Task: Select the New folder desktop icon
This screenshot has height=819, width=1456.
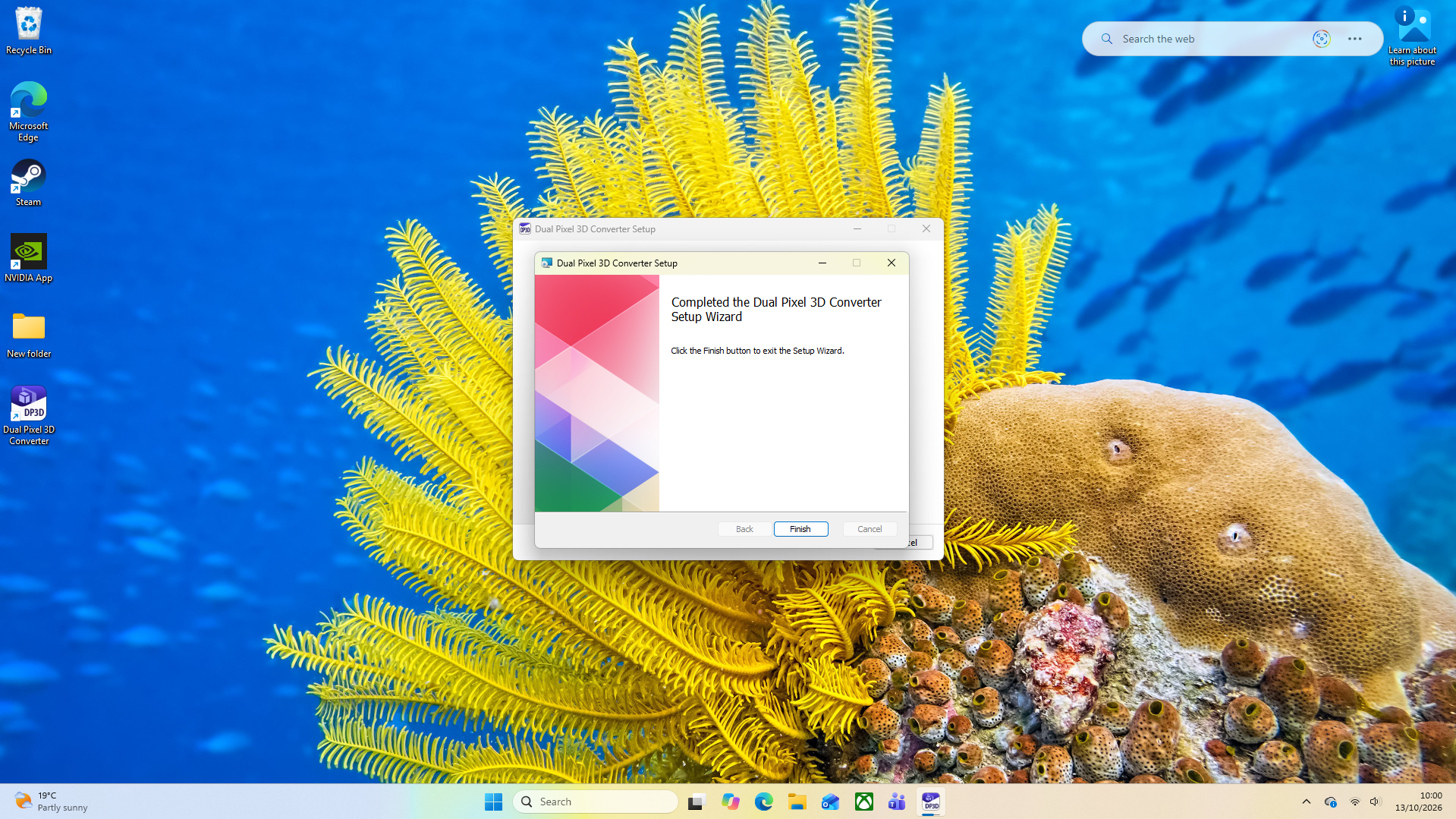Action: coord(29,335)
